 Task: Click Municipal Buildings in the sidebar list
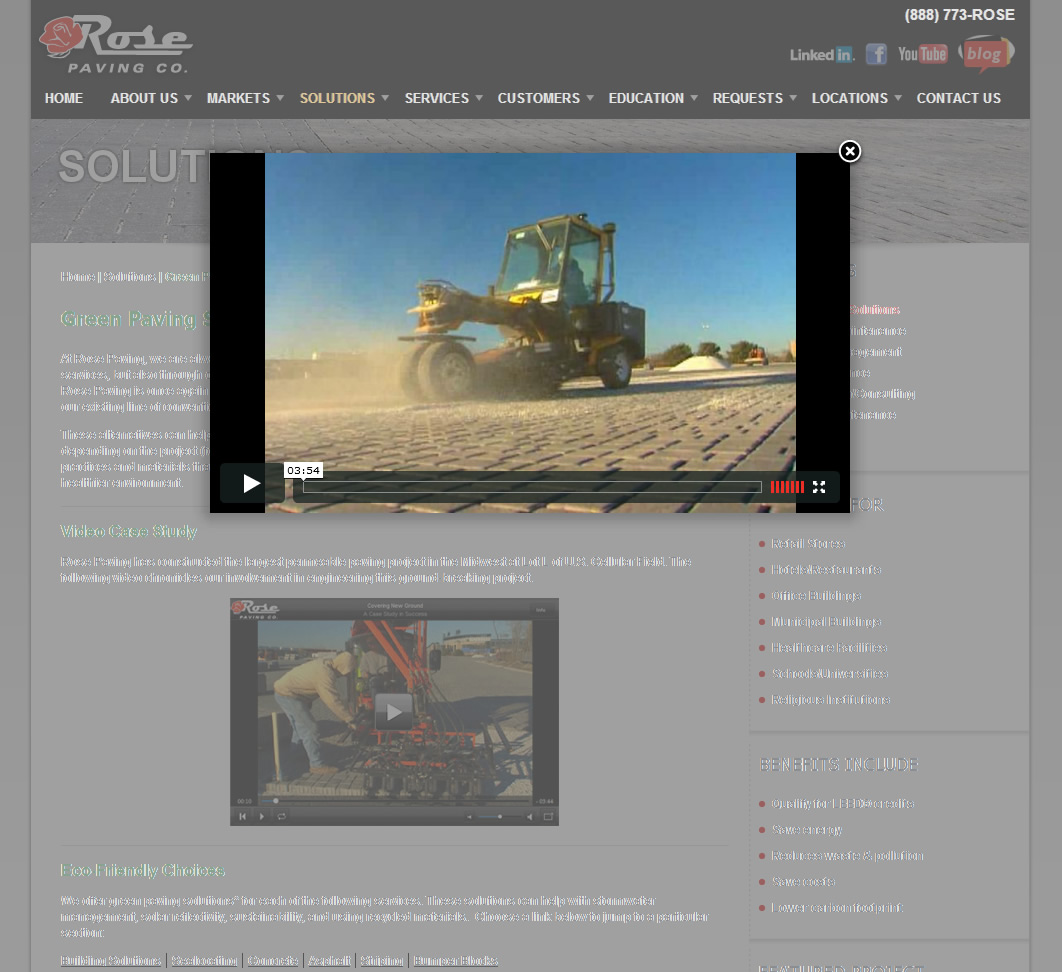(826, 621)
